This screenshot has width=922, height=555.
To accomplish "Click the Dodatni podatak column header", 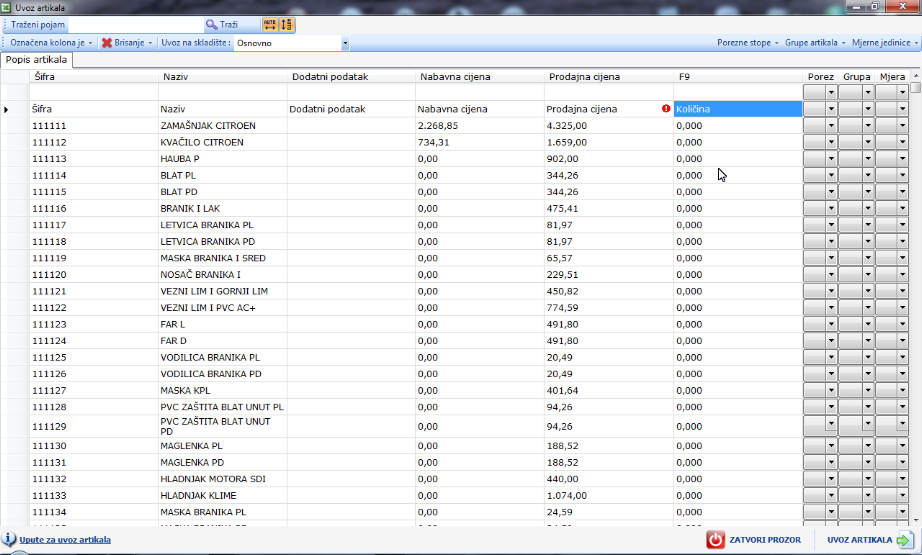I will point(351,76).
